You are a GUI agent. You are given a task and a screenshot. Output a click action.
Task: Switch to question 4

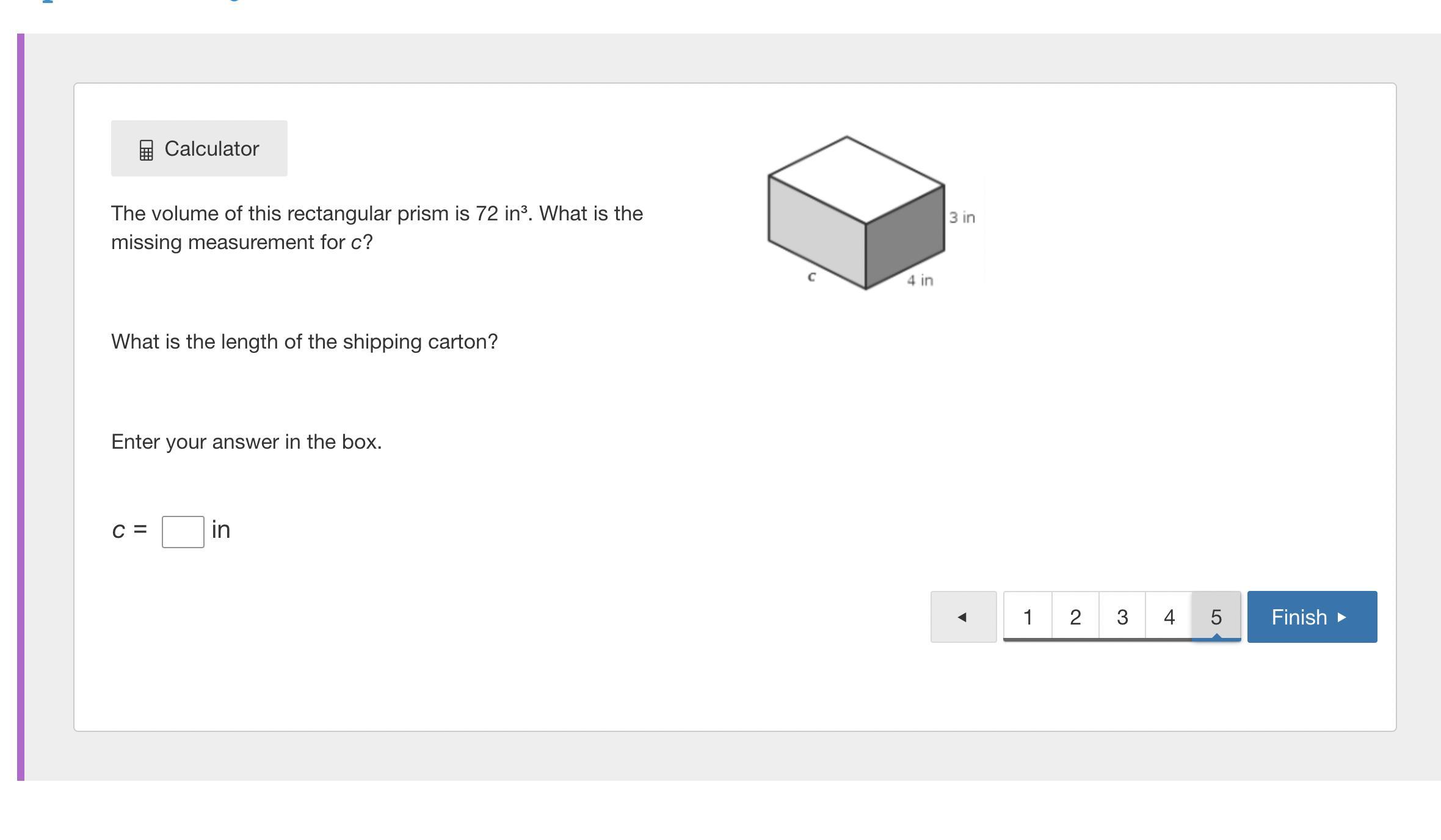tap(1169, 617)
